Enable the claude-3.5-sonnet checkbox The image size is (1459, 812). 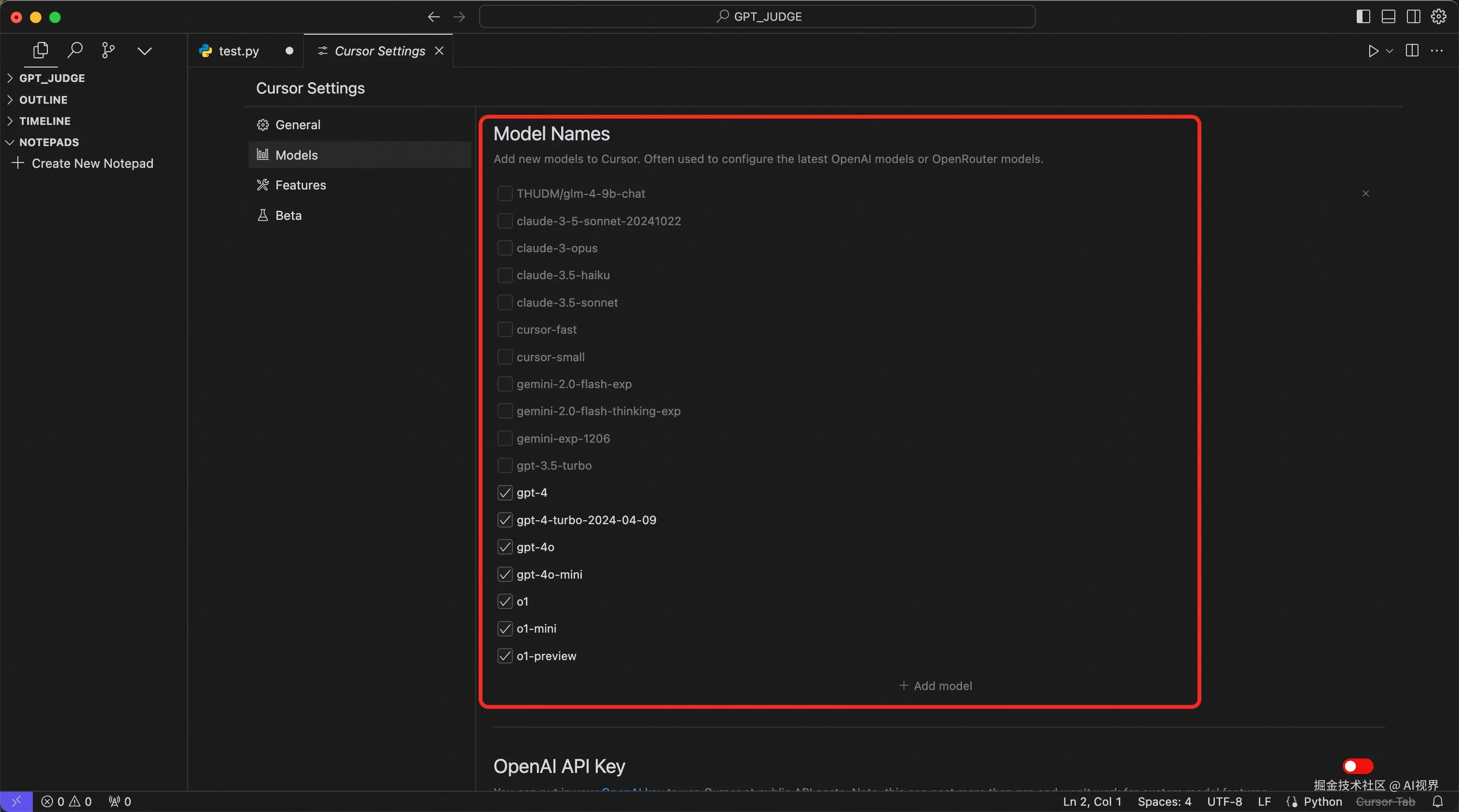505,302
